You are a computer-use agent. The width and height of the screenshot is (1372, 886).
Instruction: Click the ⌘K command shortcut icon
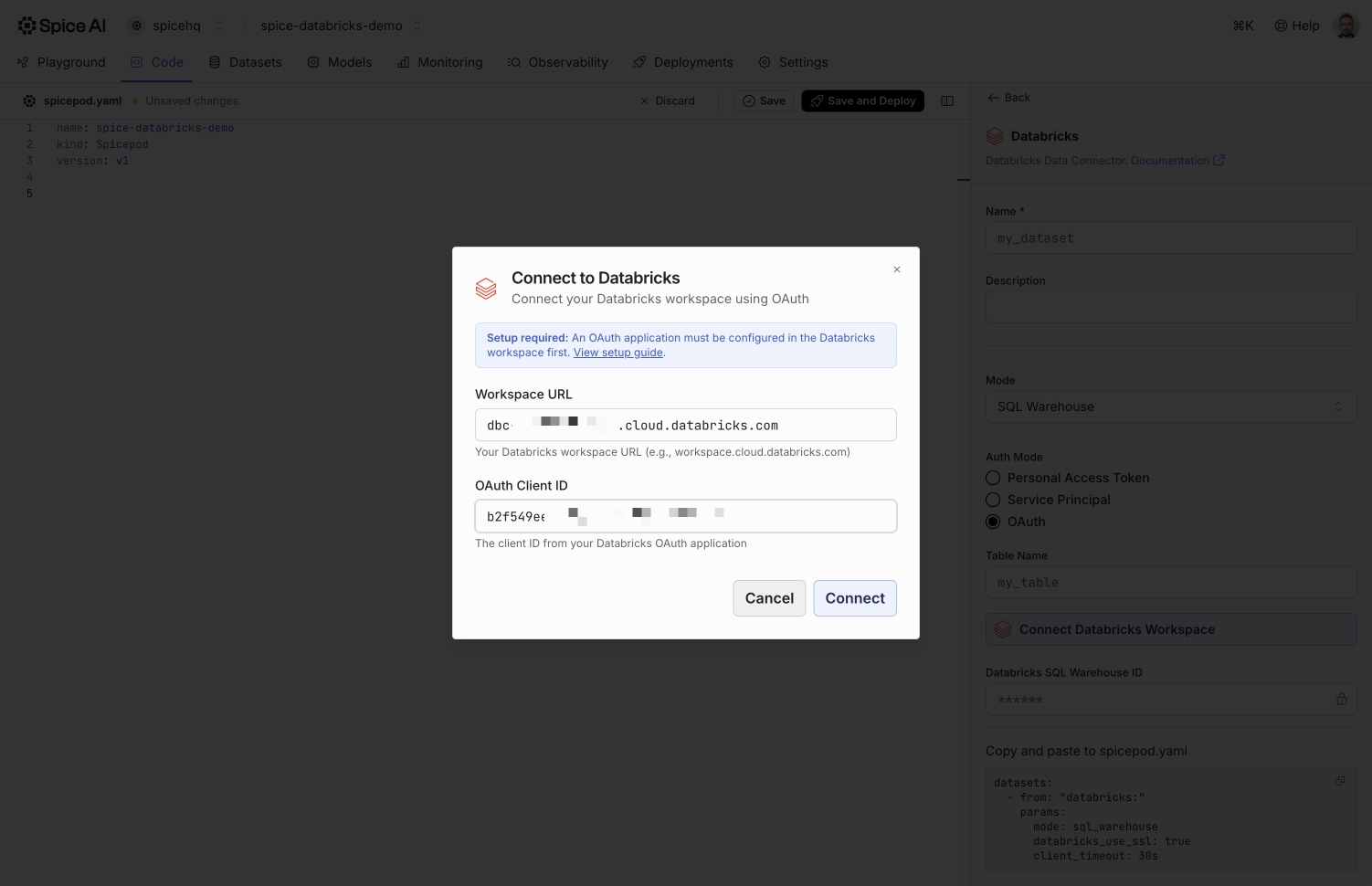1242,26
